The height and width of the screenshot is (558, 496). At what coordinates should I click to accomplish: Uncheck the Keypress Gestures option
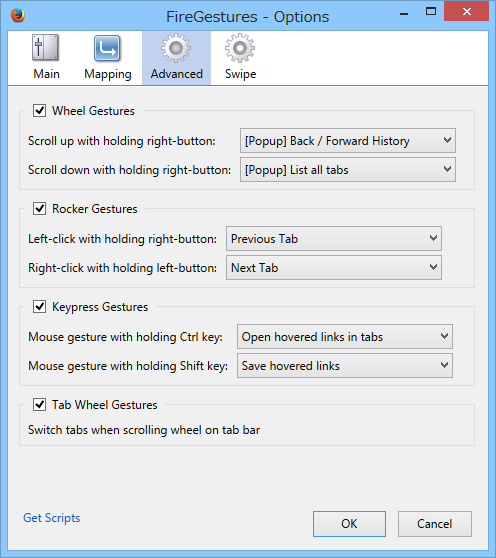pos(39,306)
